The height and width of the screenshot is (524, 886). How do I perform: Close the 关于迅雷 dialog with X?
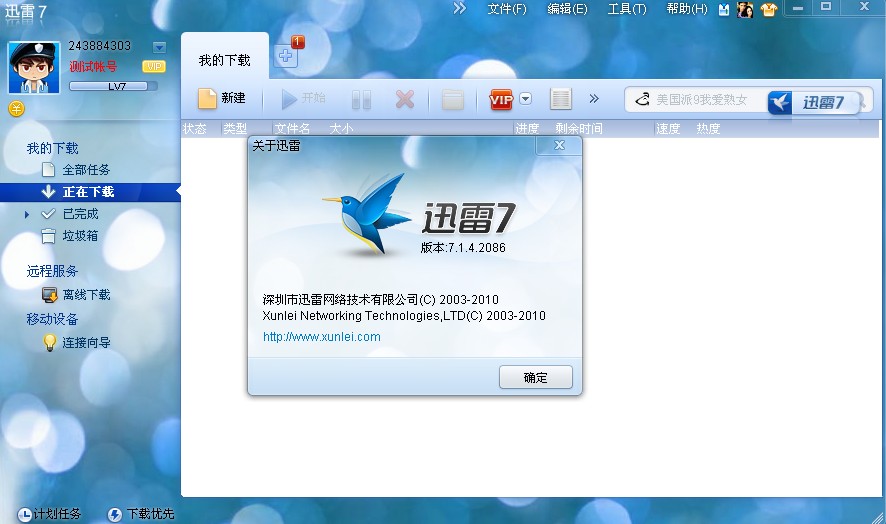point(559,145)
